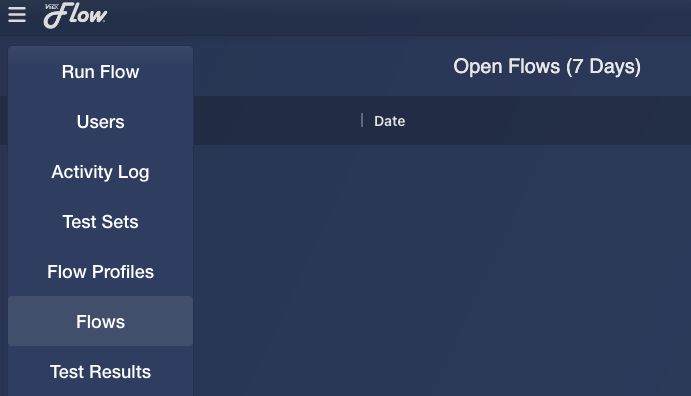The width and height of the screenshot is (691, 396).
Task: Go to the Users page
Action: (100, 122)
